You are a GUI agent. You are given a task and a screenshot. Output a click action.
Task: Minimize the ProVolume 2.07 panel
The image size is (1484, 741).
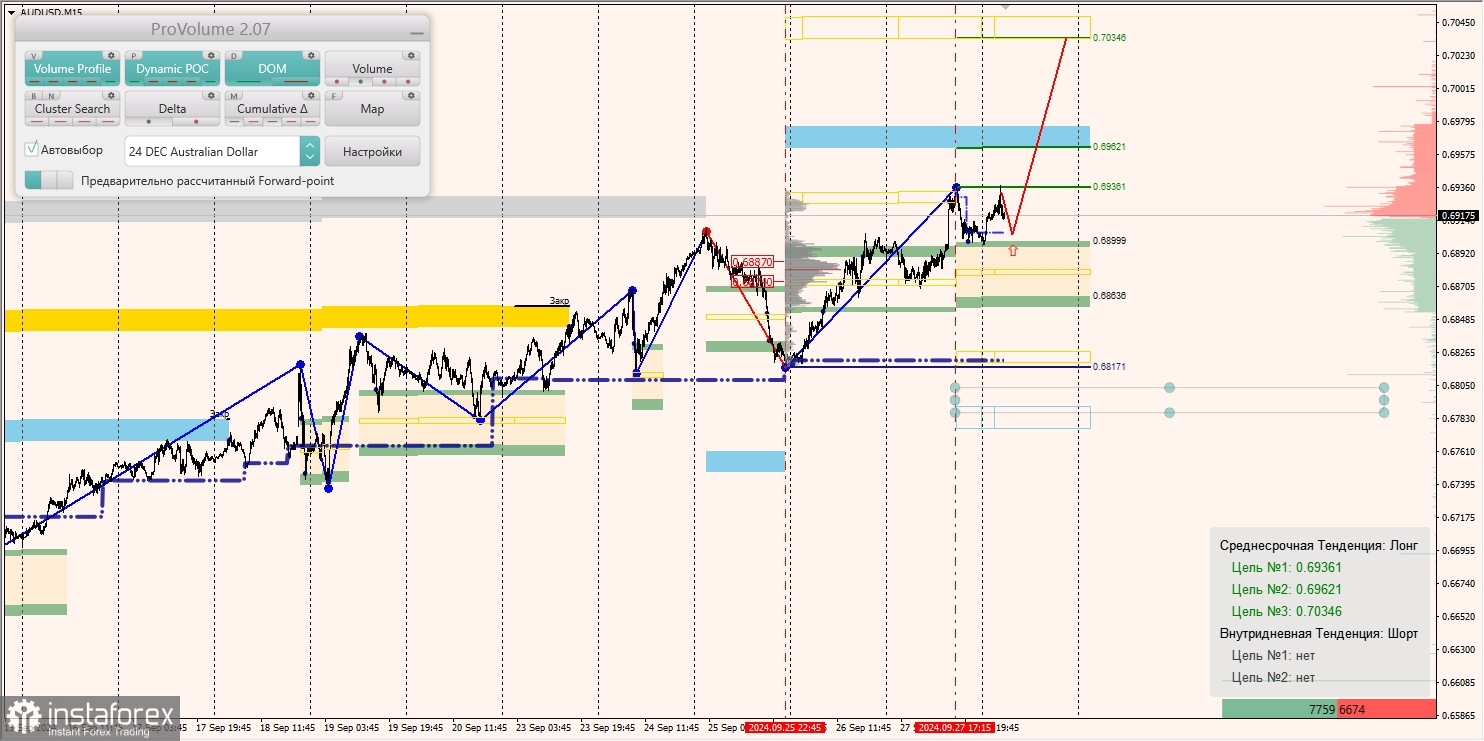point(417,33)
